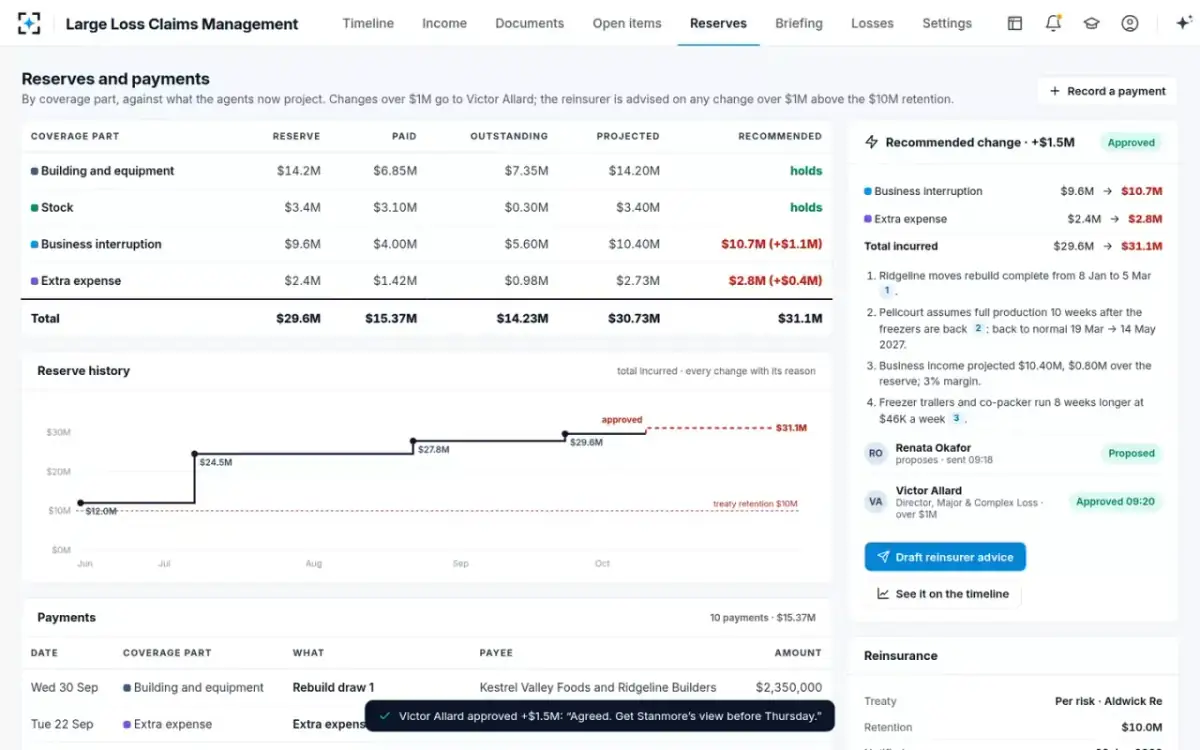Click the $31.1M projected label on chart
Screen dimensions: 1200x750
point(791,428)
